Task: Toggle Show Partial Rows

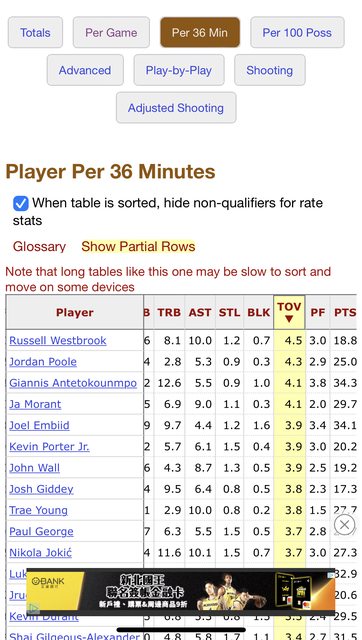Action: [x=138, y=247]
